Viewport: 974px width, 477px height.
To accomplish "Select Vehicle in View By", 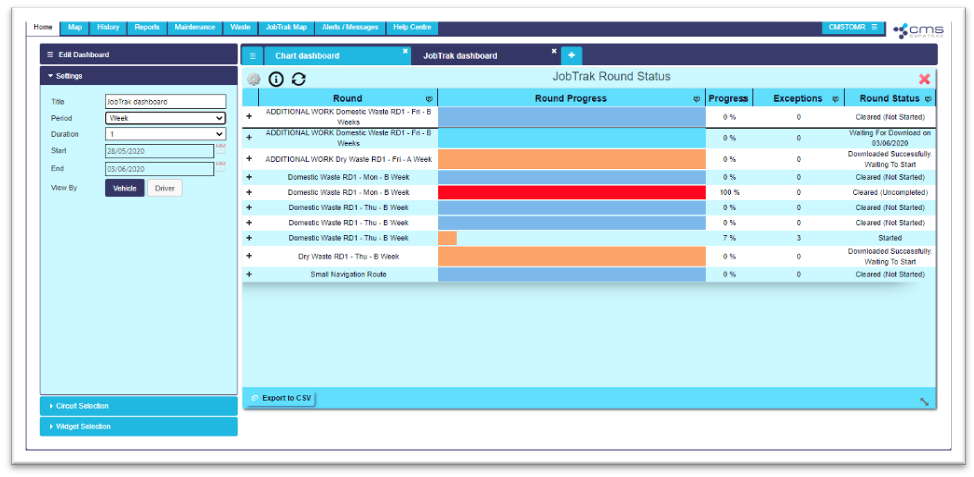I will tap(125, 188).
